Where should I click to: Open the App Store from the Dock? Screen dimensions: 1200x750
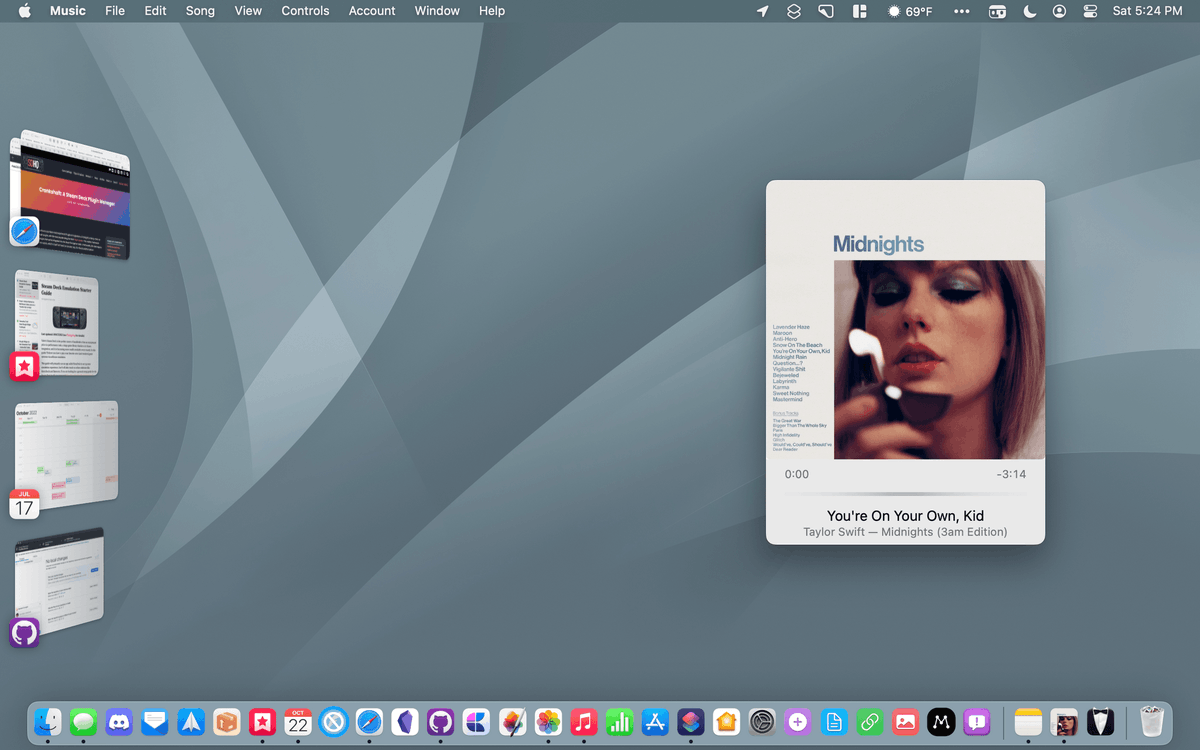click(x=655, y=721)
